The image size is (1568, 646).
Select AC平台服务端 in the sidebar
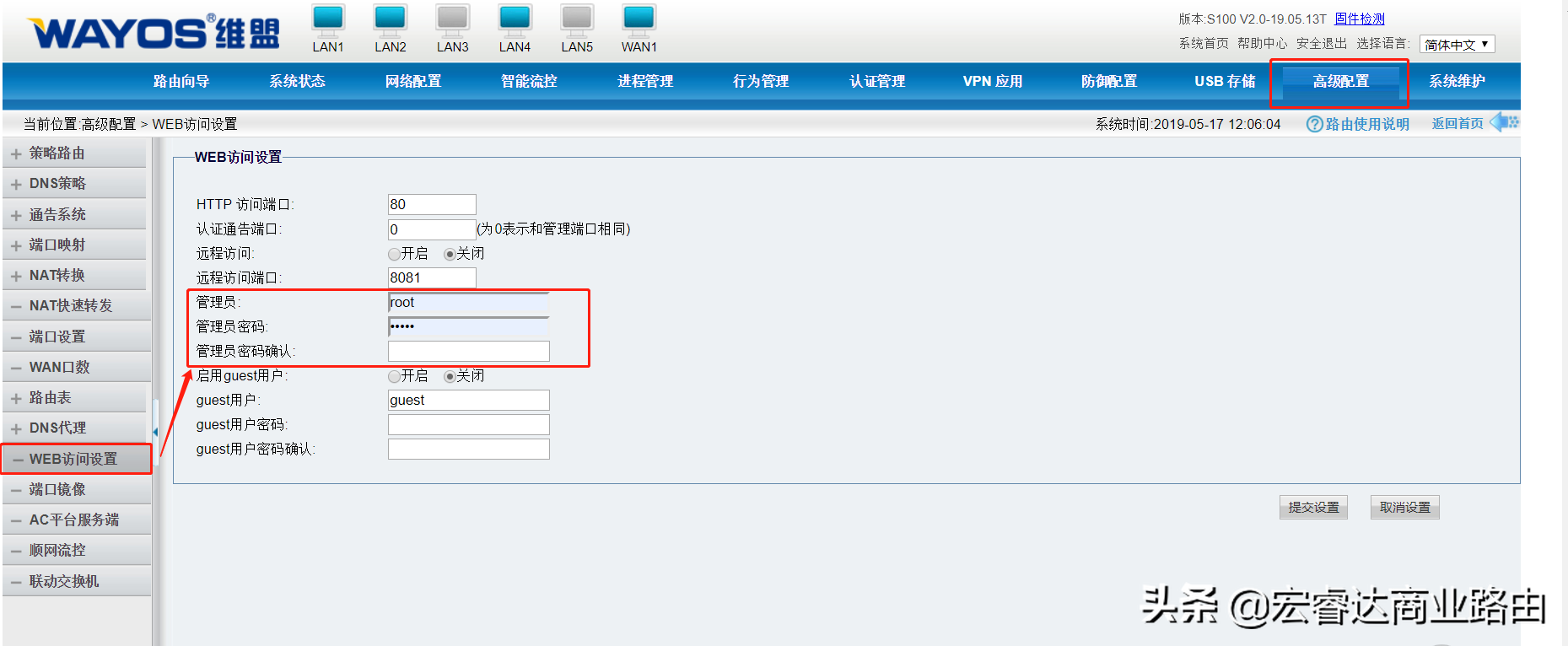coord(77,519)
